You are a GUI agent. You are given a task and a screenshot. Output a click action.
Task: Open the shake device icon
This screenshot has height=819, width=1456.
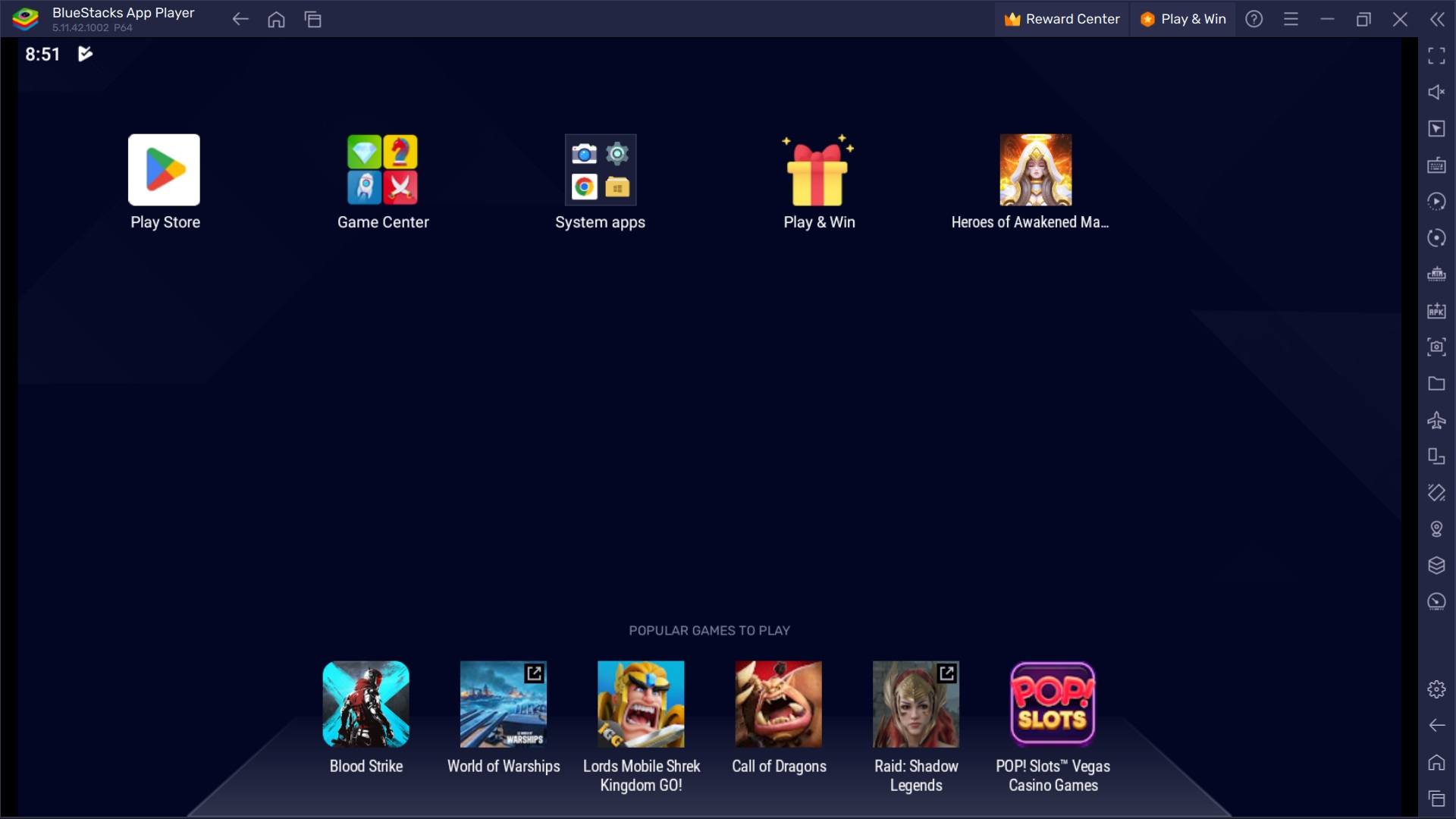(x=1436, y=492)
